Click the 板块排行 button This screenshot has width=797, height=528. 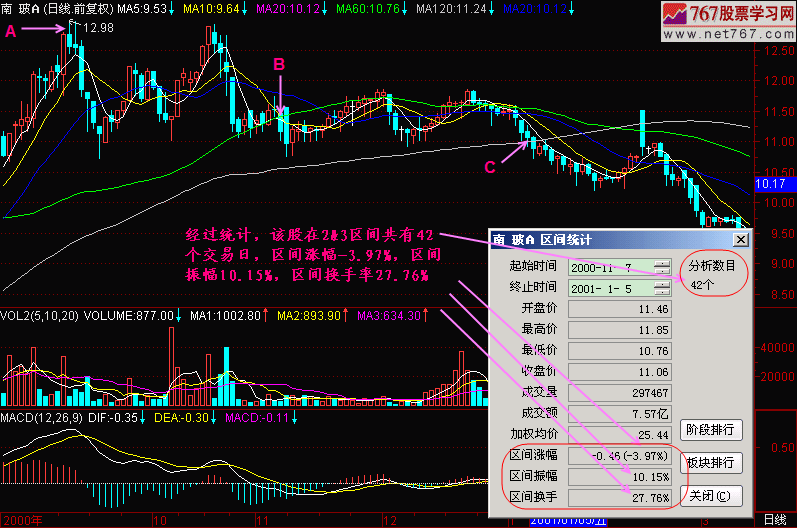pyautogui.click(x=713, y=463)
